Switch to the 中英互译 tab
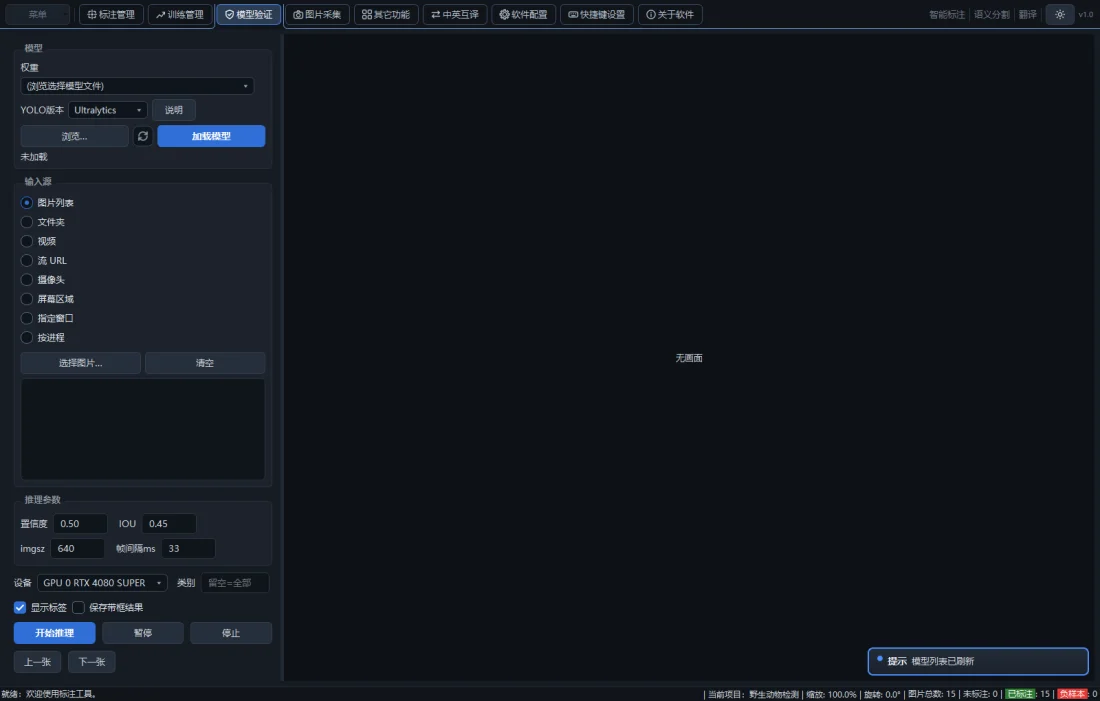 point(455,15)
